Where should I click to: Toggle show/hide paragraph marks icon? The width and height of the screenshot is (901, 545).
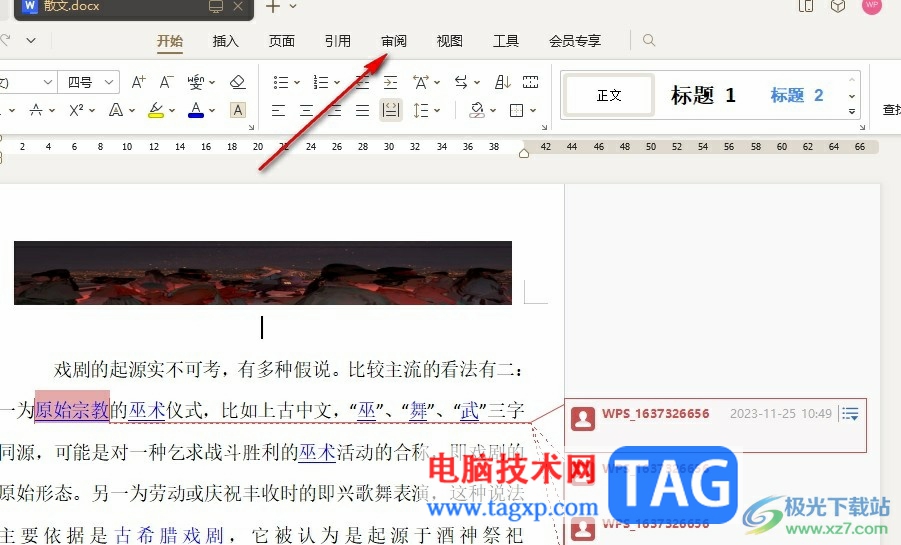coord(530,82)
